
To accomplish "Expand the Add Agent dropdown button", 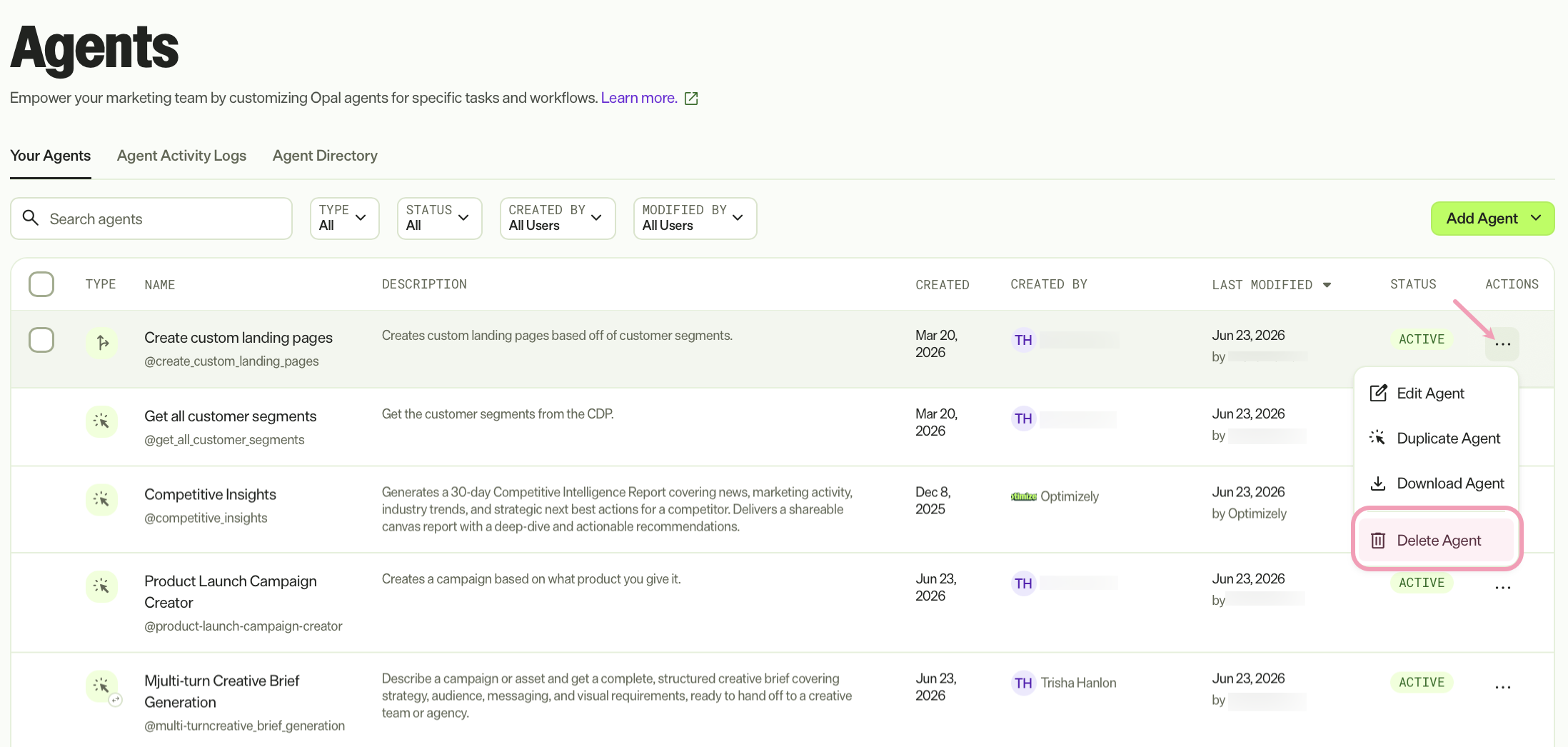I will tap(1492, 219).
